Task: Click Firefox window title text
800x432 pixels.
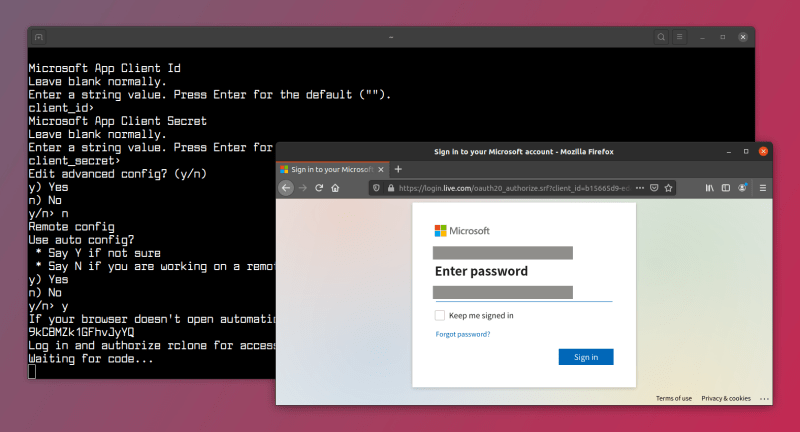Action: 523,152
